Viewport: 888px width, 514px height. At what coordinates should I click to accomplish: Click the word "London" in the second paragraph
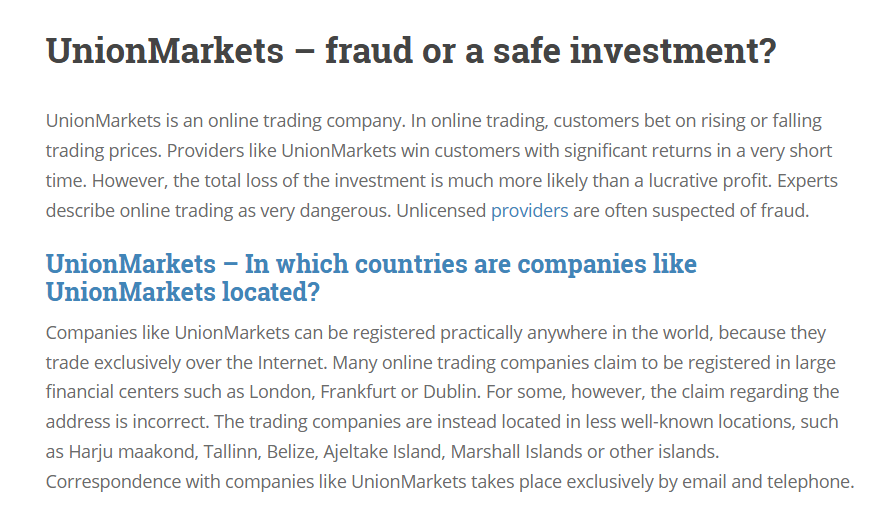tap(282, 392)
